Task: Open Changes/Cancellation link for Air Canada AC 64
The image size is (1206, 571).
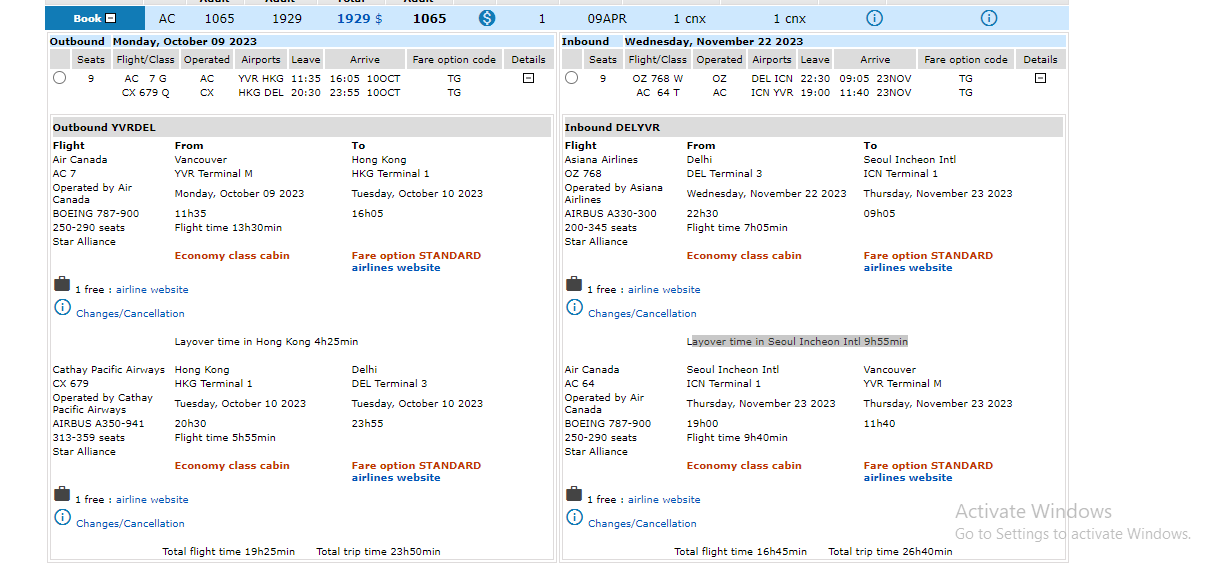Action: (642, 524)
